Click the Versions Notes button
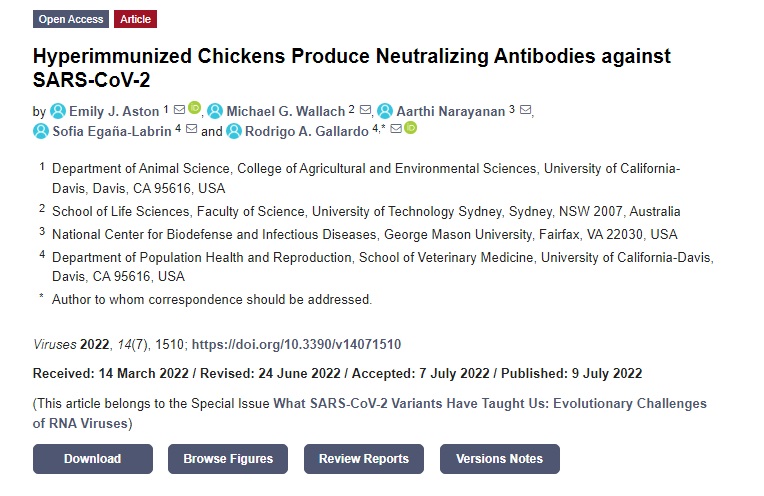Viewport: 764px width, 496px height. click(500, 459)
